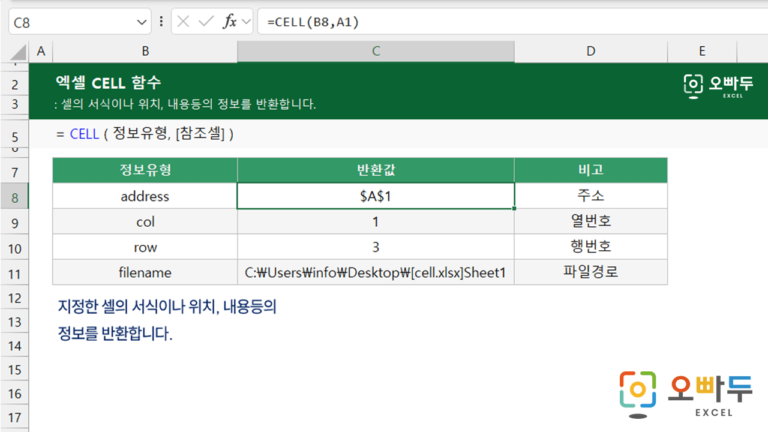Select row 3 header

15,104
